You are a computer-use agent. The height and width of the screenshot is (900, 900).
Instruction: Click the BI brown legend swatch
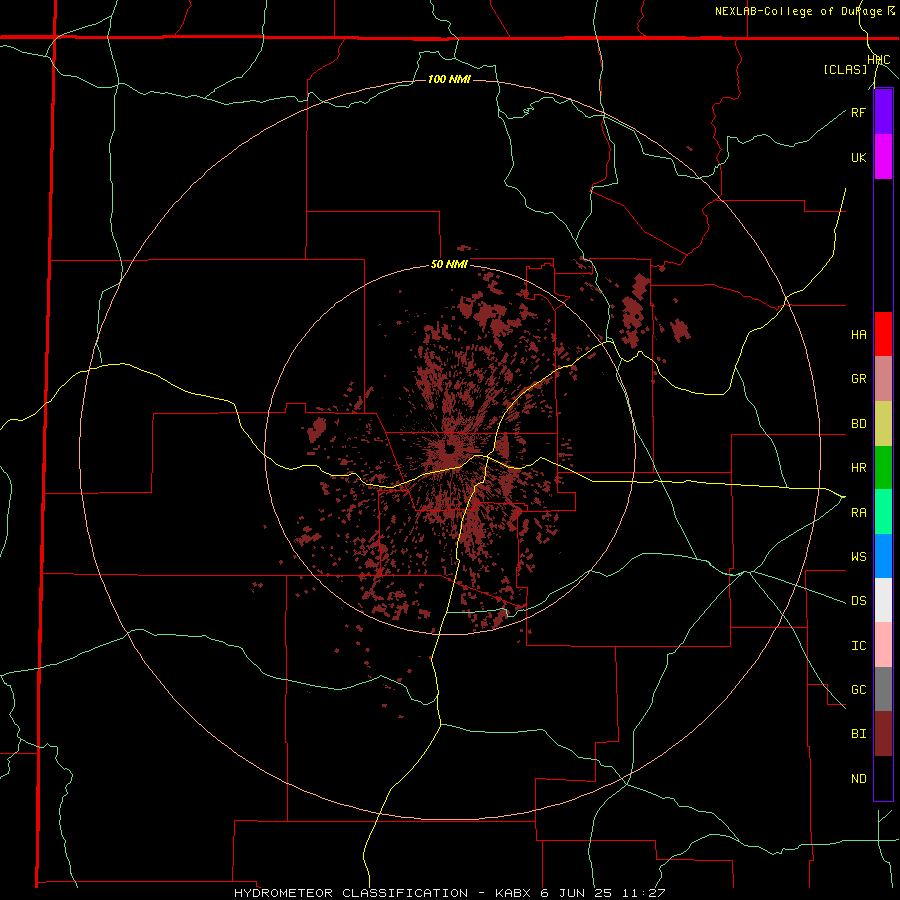883,734
